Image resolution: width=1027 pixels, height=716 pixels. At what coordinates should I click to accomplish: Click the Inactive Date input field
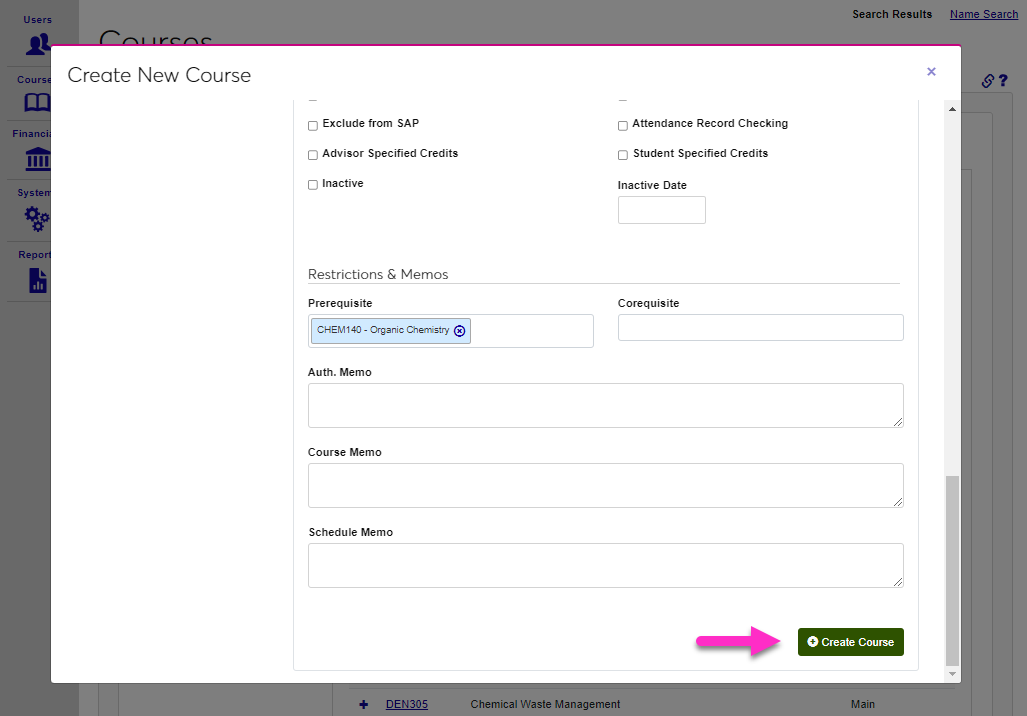661,210
